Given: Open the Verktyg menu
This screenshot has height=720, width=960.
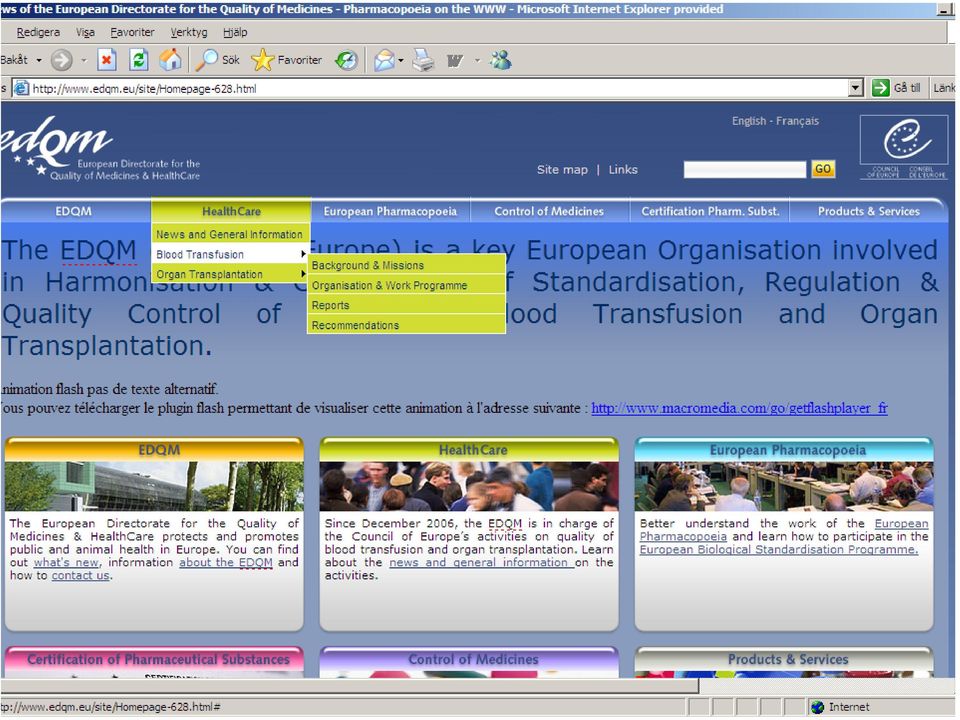Looking at the screenshot, I should [189, 32].
